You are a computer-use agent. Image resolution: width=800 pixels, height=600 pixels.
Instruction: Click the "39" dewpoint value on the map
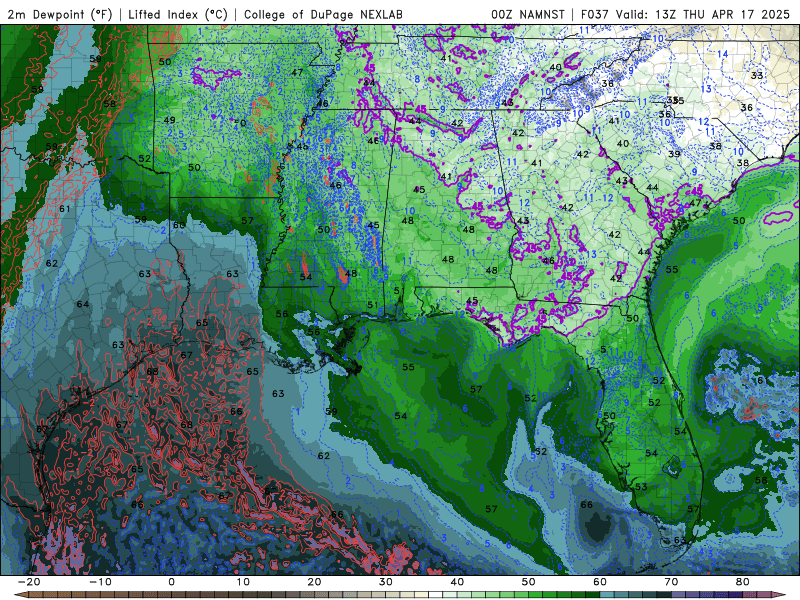(x=674, y=154)
